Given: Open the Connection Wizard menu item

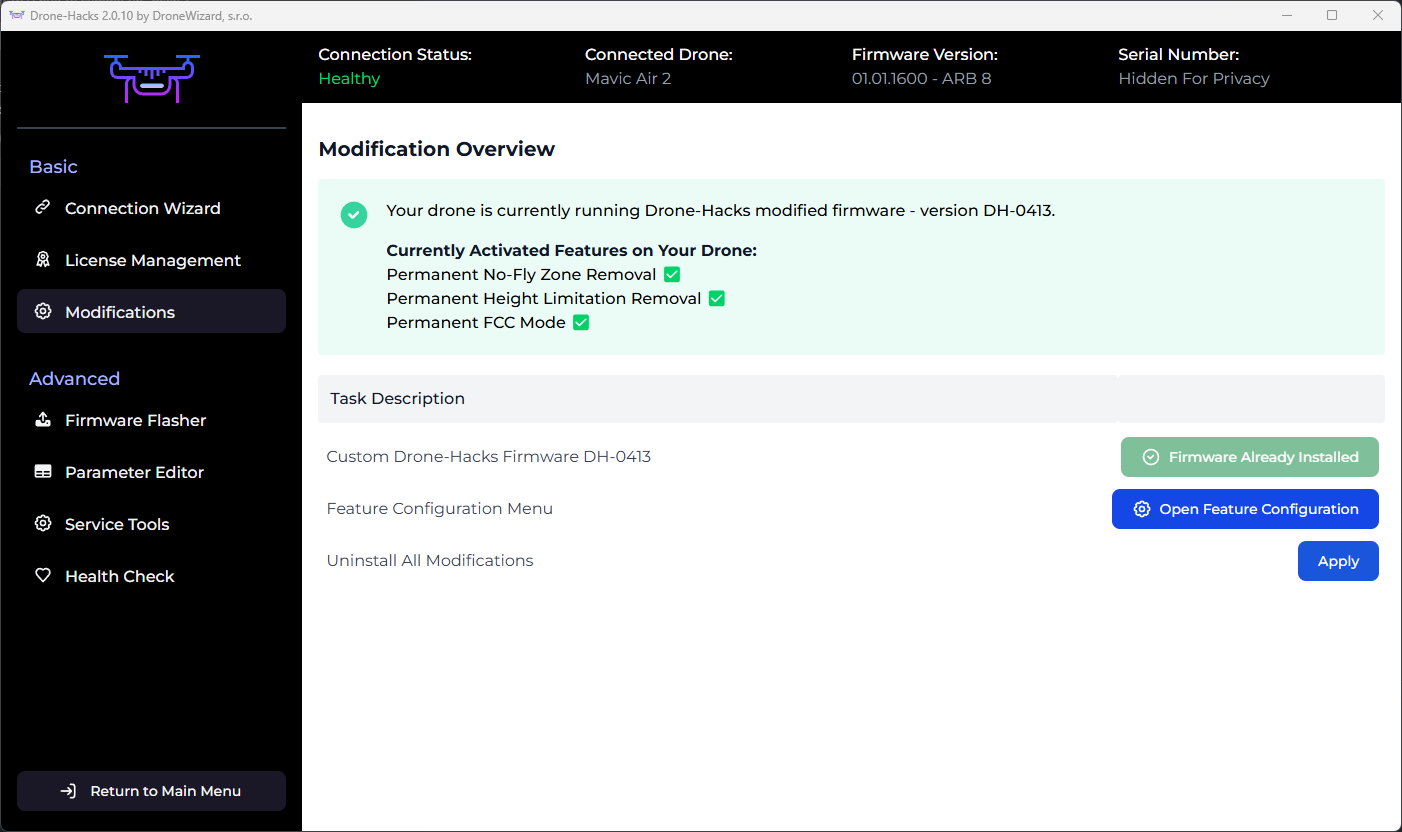Looking at the screenshot, I should (x=142, y=208).
